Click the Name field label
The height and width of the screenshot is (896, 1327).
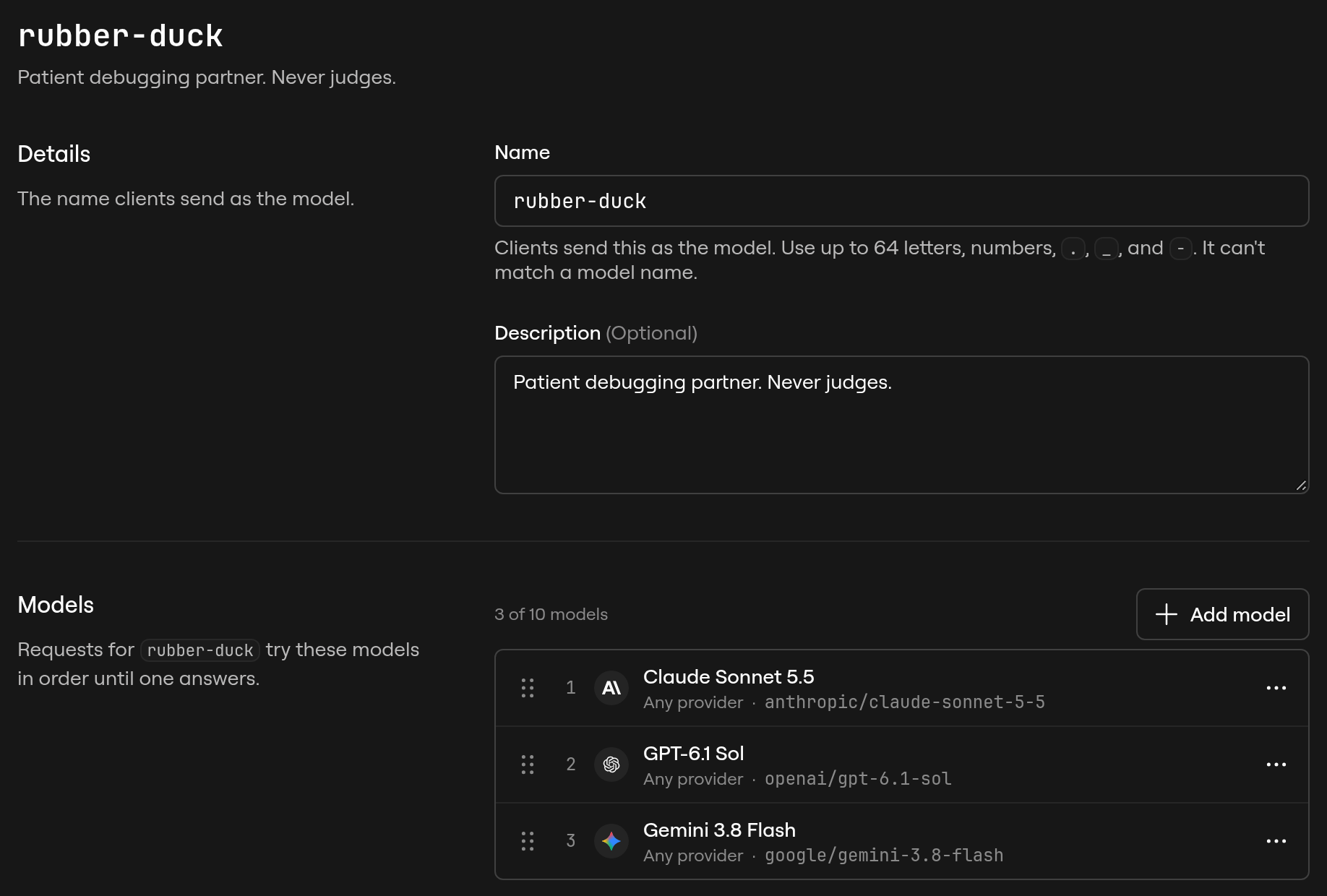[522, 152]
